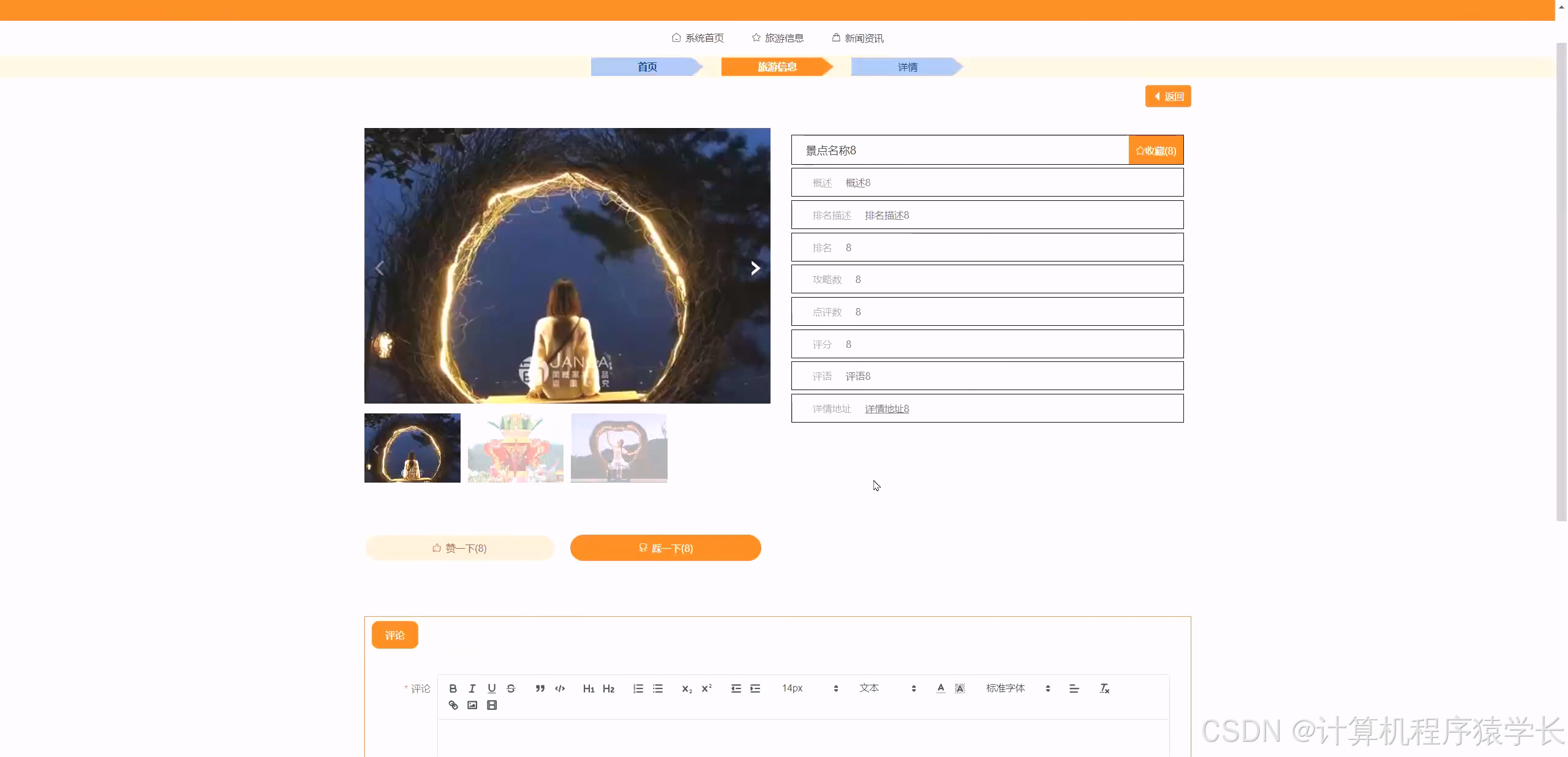This screenshot has height=757, width=1568.
Task: Apply Heading 1 style
Action: (587, 688)
